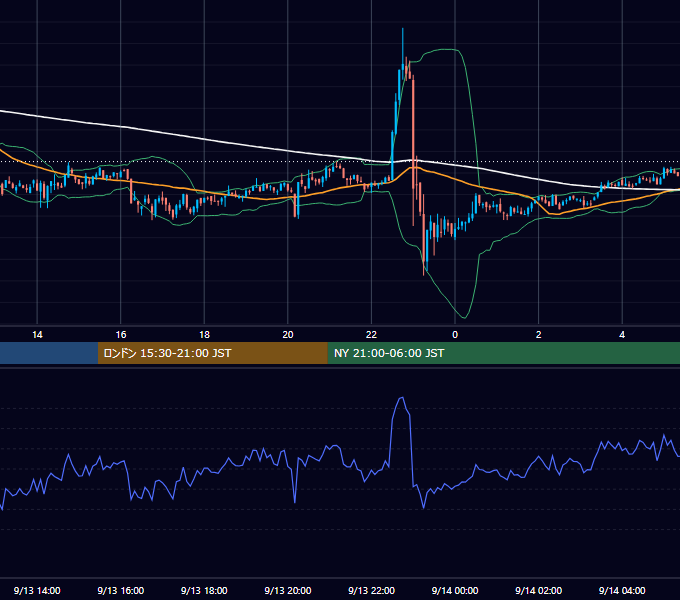Click the '9/13 18:00' date label
680x600 pixels.
click(204, 590)
